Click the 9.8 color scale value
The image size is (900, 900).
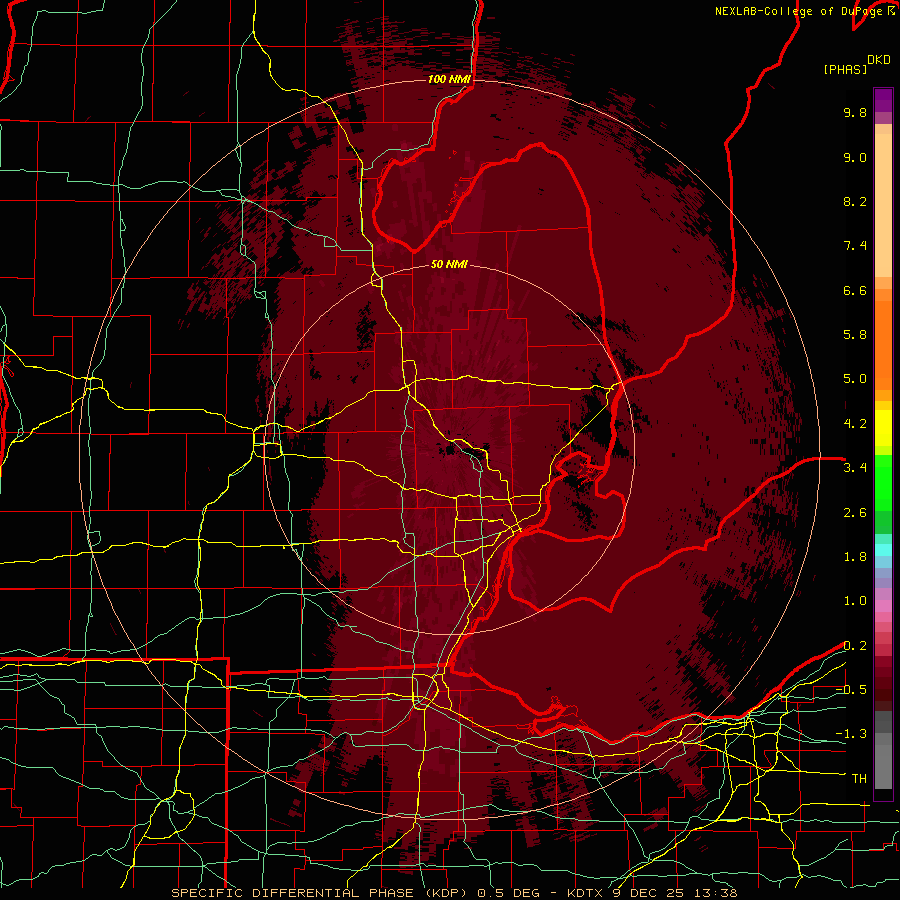pos(855,112)
